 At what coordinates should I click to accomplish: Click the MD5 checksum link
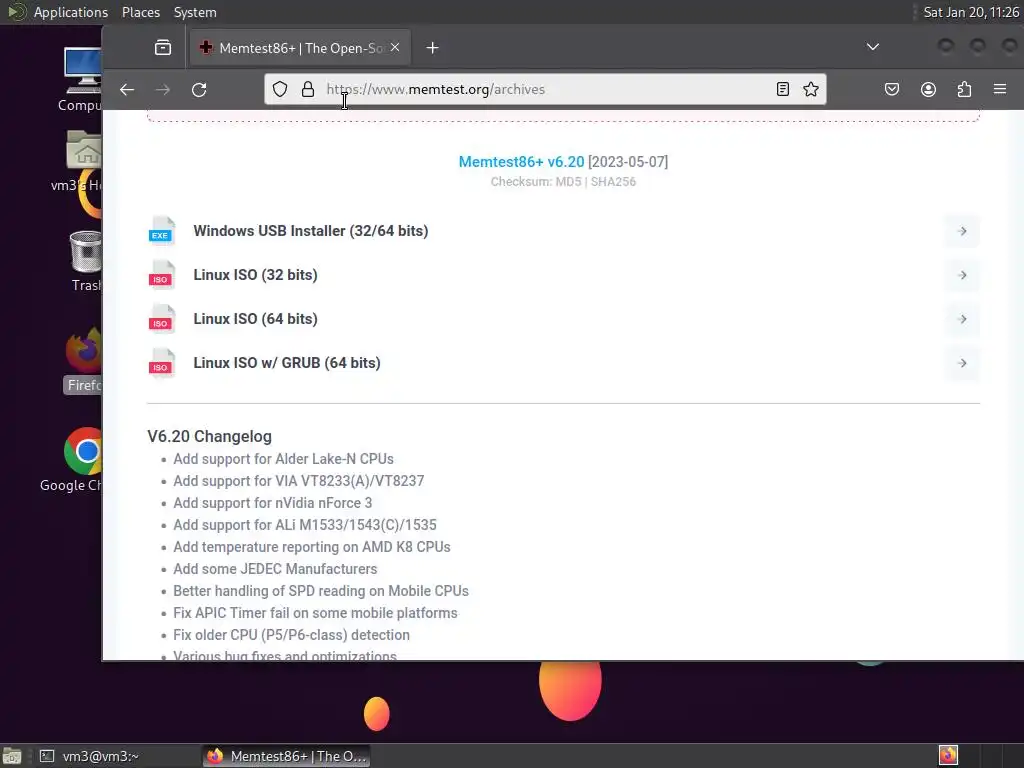pos(568,182)
